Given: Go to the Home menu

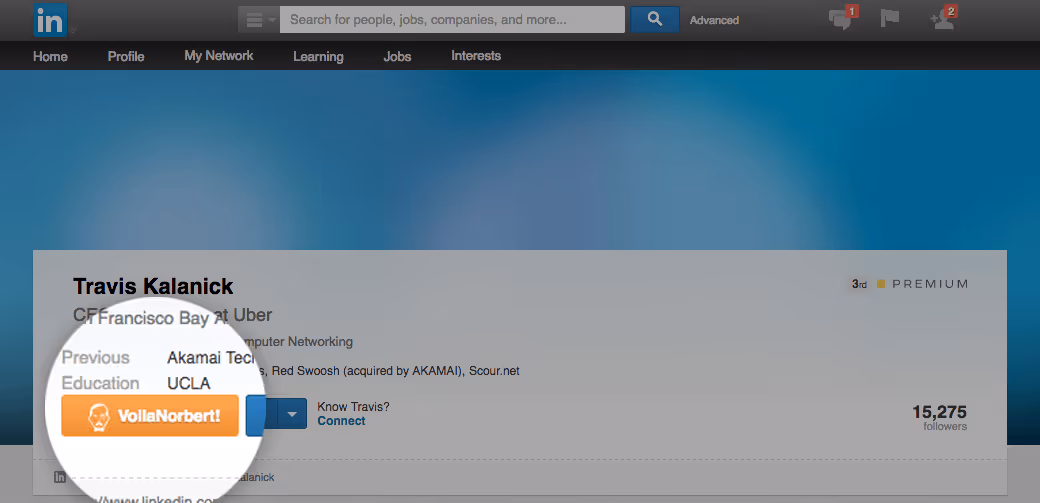Looking at the screenshot, I should click(x=50, y=56).
